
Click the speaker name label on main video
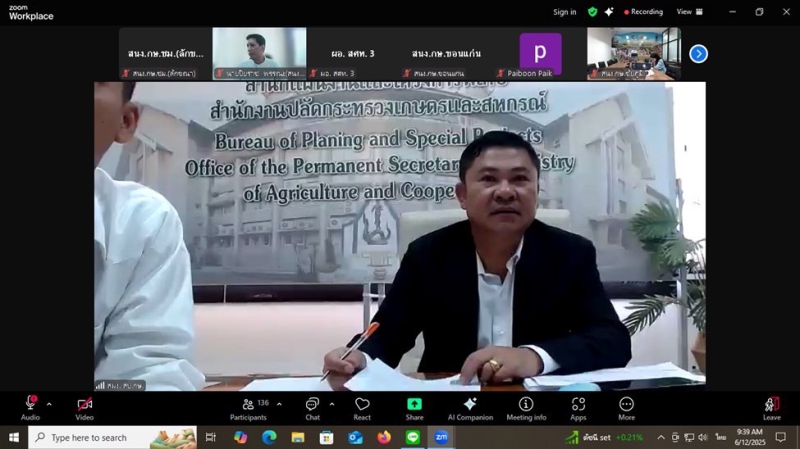tap(120, 386)
